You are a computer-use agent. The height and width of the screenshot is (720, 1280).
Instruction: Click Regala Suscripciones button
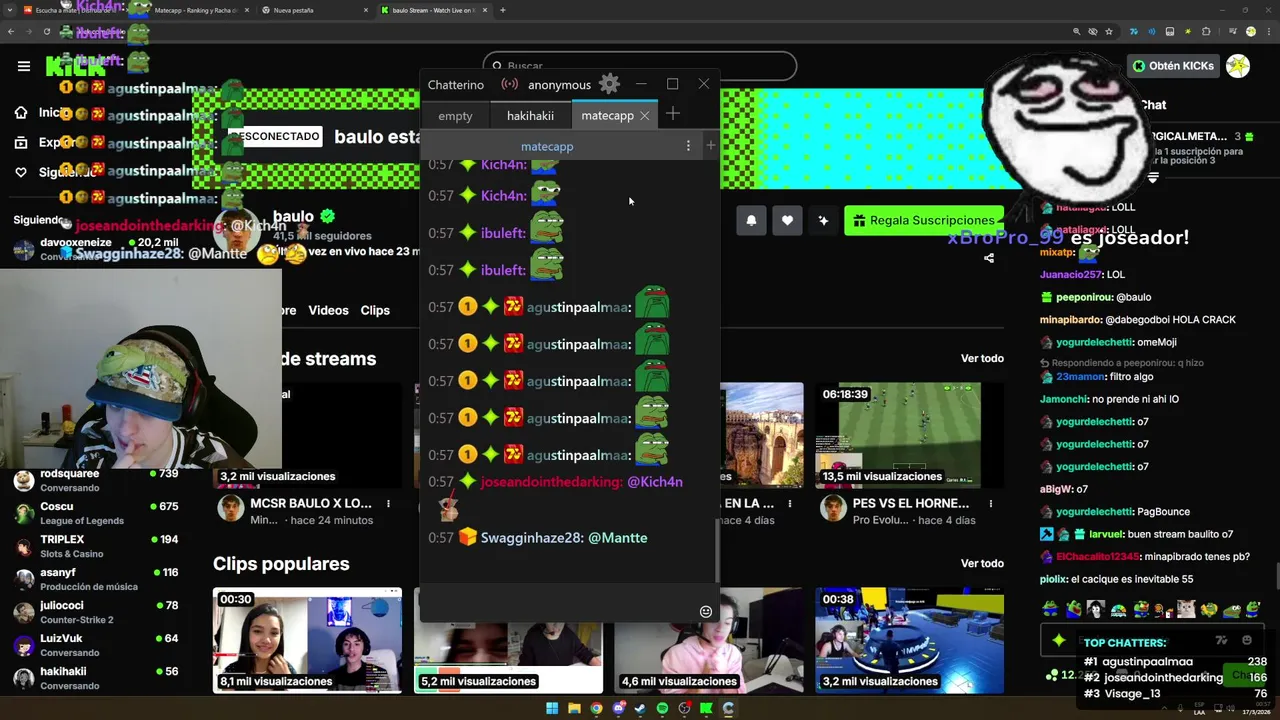pyautogui.click(x=924, y=220)
